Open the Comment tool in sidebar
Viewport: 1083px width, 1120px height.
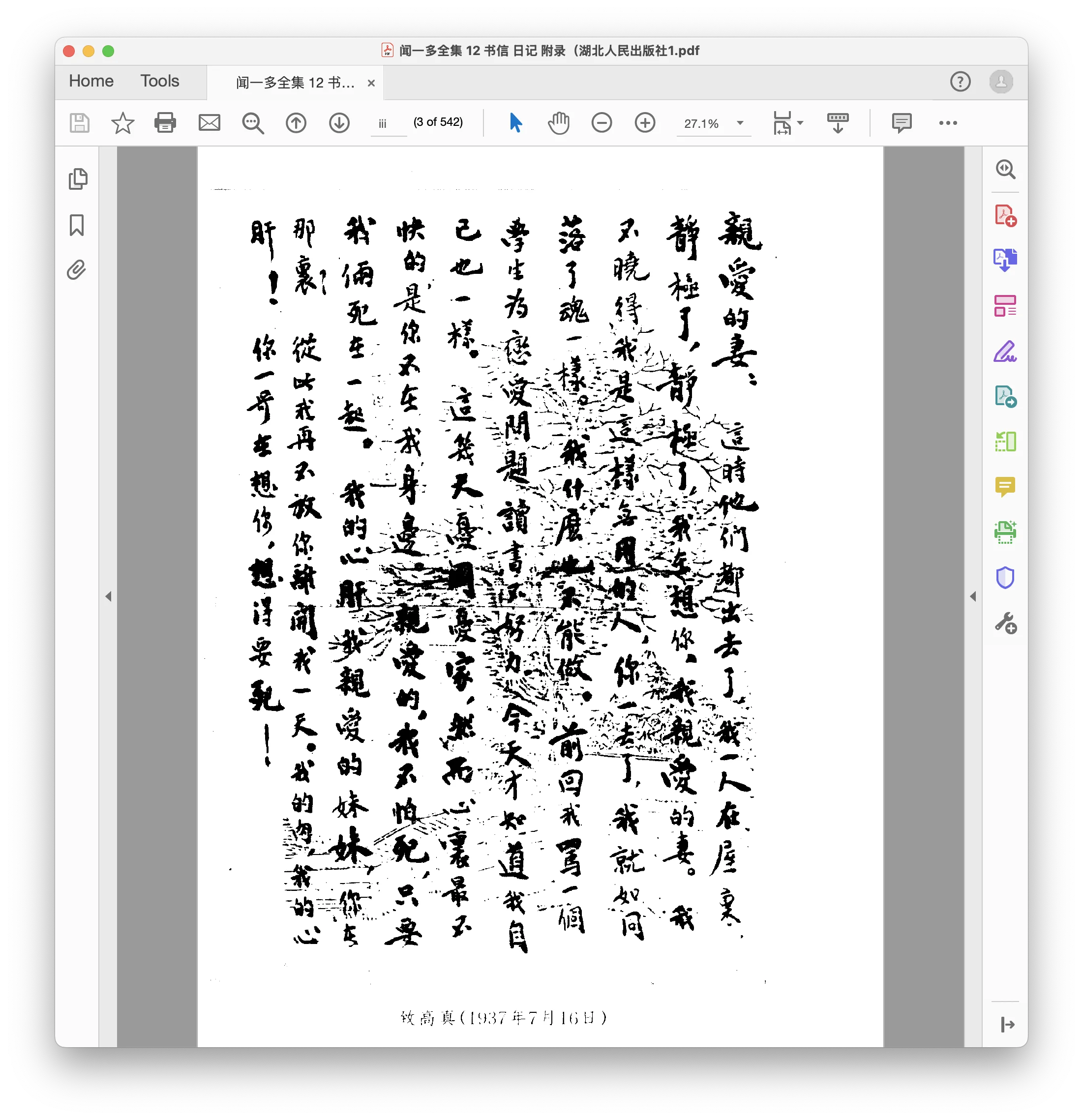click(1006, 486)
